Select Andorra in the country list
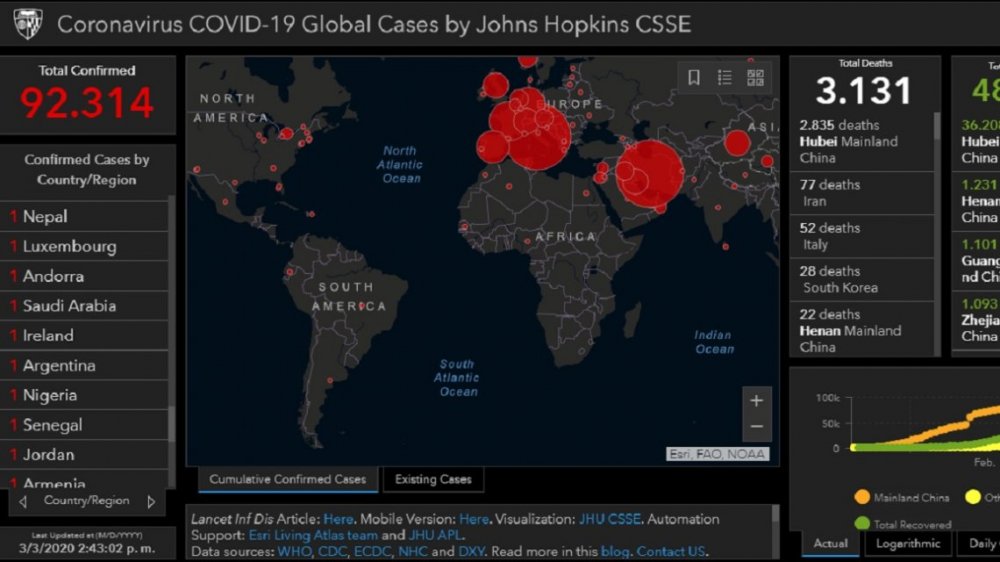This screenshot has height=562, width=1000. coord(84,276)
